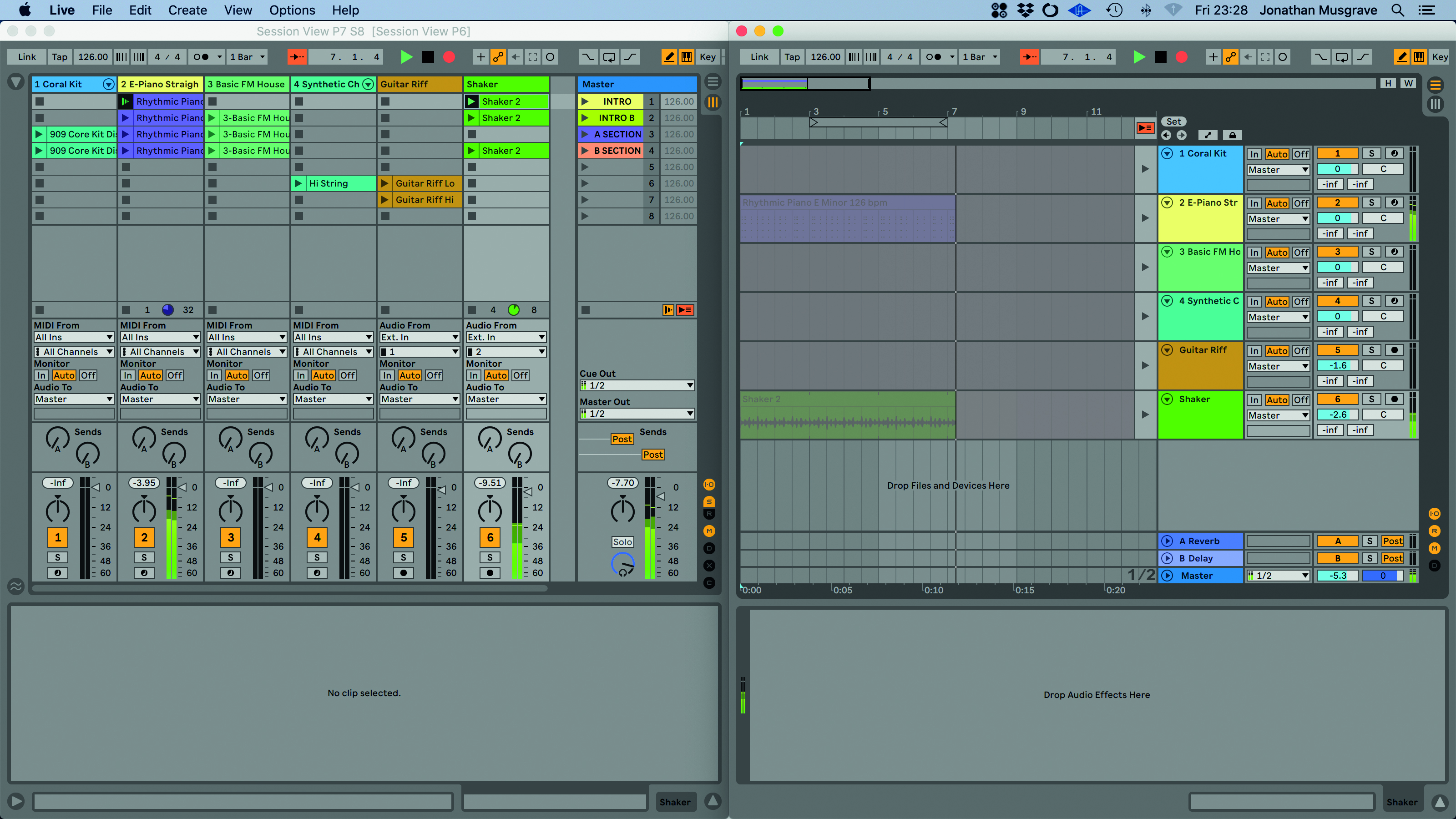Launch the Guitar Riff Lo clip

(384, 183)
